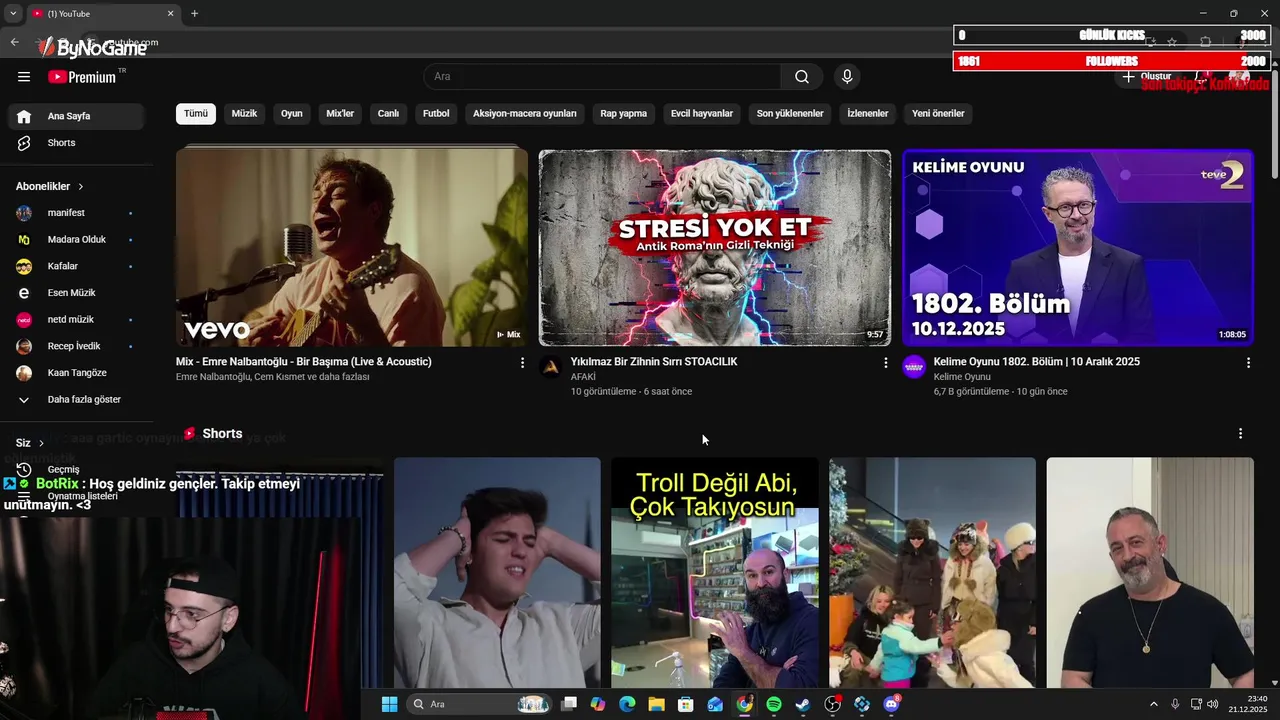Open the STRESİ YOK ET video thumbnail

click(x=715, y=247)
